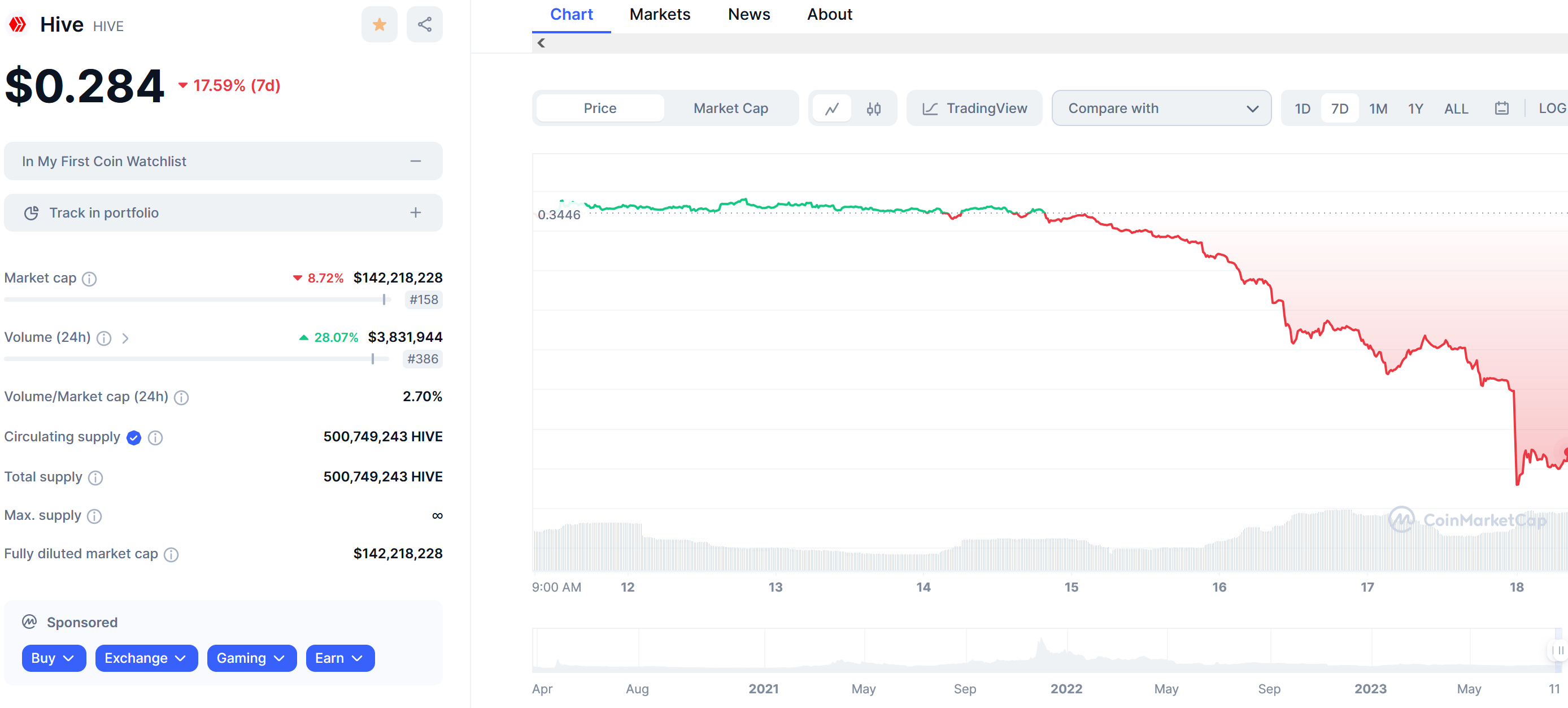Click the 0.3446 reference price label

pyautogui.click(x=559, y=214)
